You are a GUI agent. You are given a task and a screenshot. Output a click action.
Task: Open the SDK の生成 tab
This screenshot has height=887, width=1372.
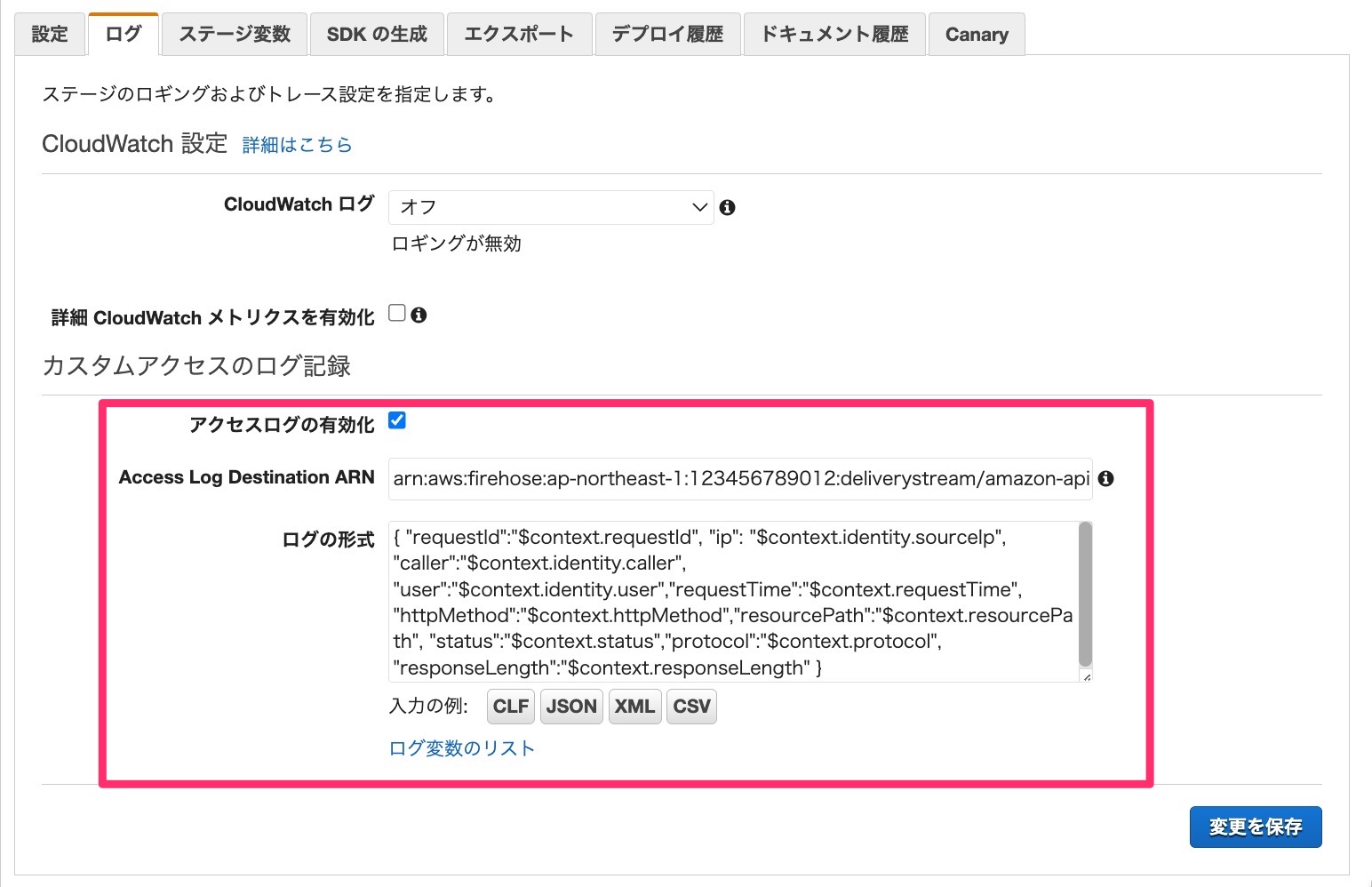tap(377, 33)
